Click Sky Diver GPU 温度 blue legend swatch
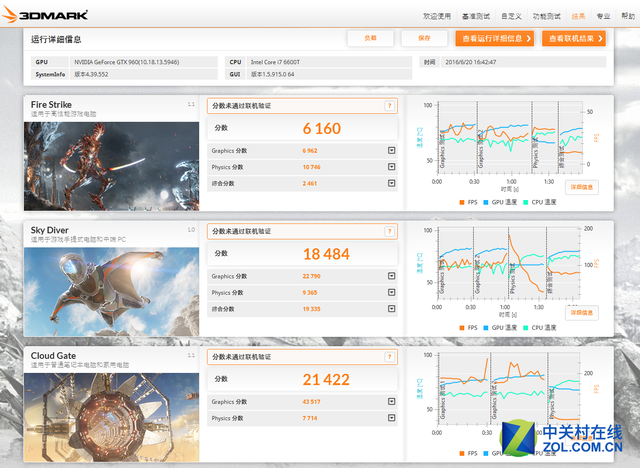 tap(486, 328)
